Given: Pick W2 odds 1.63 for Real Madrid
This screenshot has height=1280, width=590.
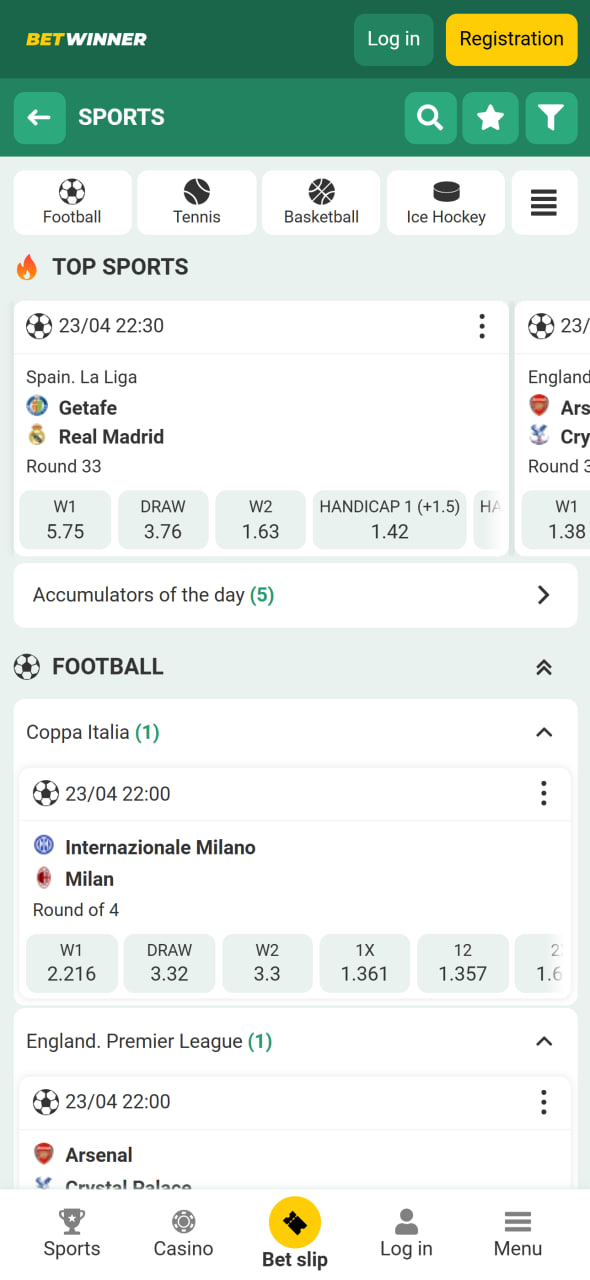Looking at the screenshot, I should click(x=261, y=520).
